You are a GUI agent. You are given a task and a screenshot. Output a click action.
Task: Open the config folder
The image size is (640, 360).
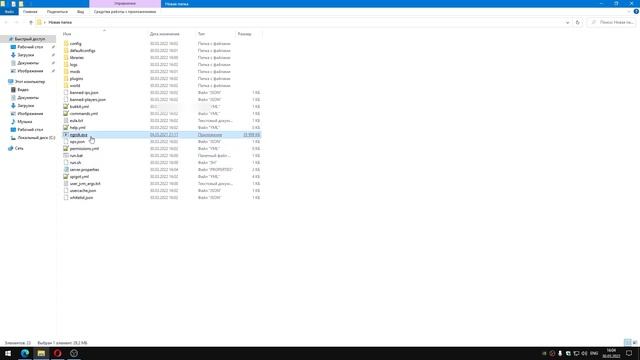pos(76,44)
